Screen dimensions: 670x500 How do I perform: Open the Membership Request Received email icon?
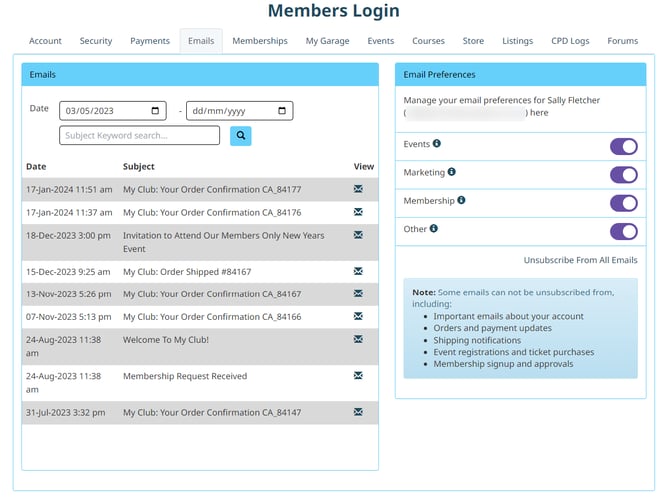point(358,376)
